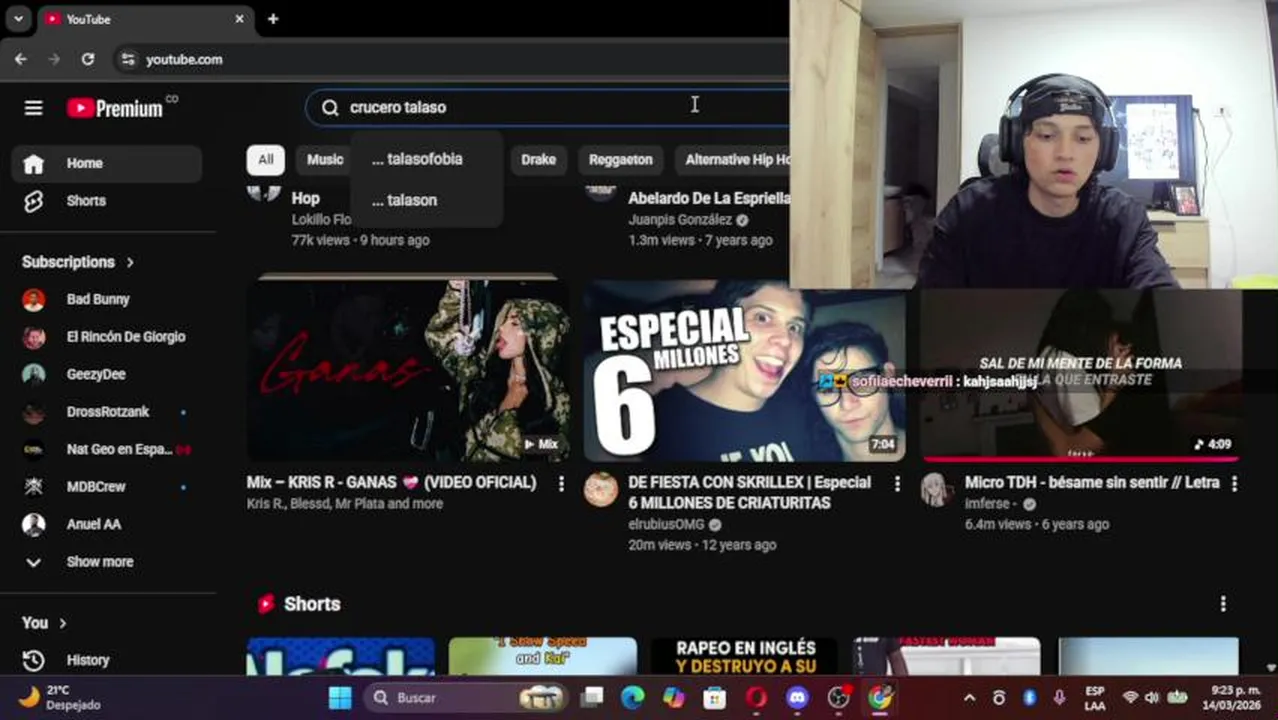Select the 'Music' filter chip
This screenshot has width=1278, height=720.
324,159
